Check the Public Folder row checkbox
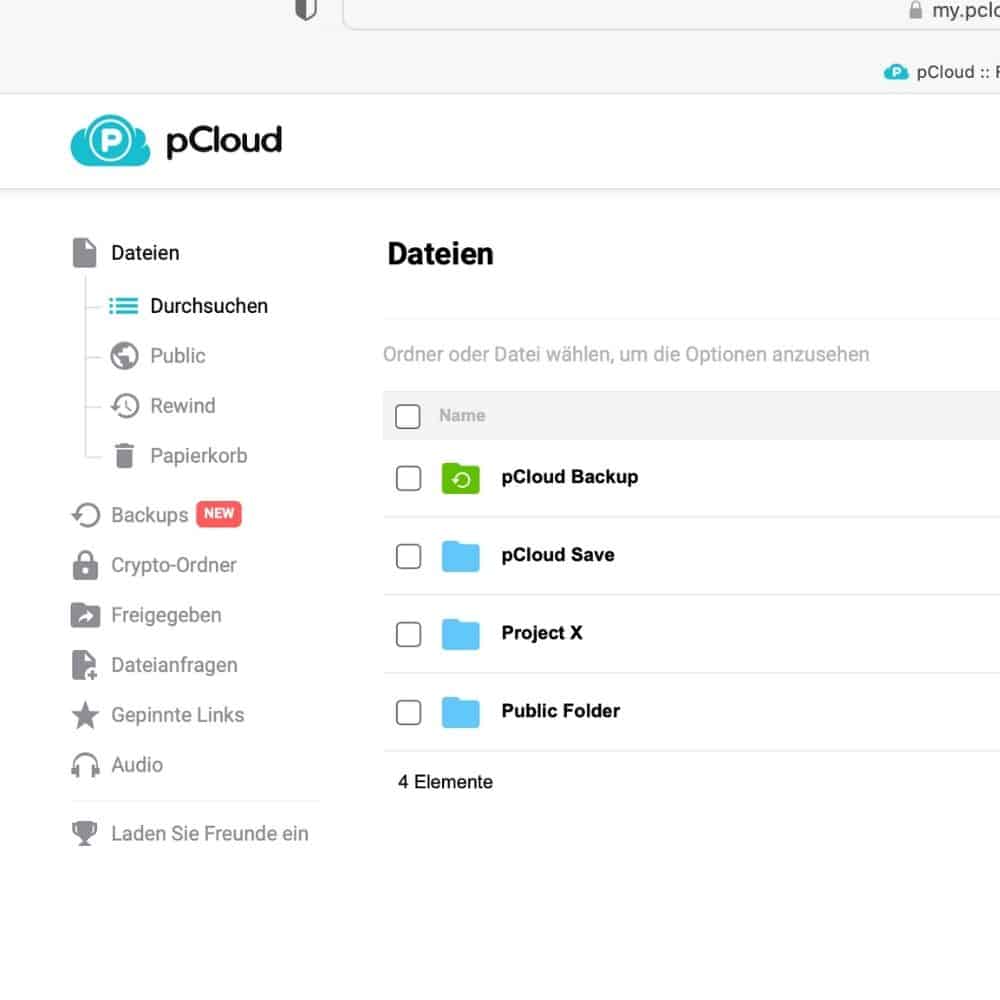The height and width of the screenshot is (1000, 1000). coord(408,712)
